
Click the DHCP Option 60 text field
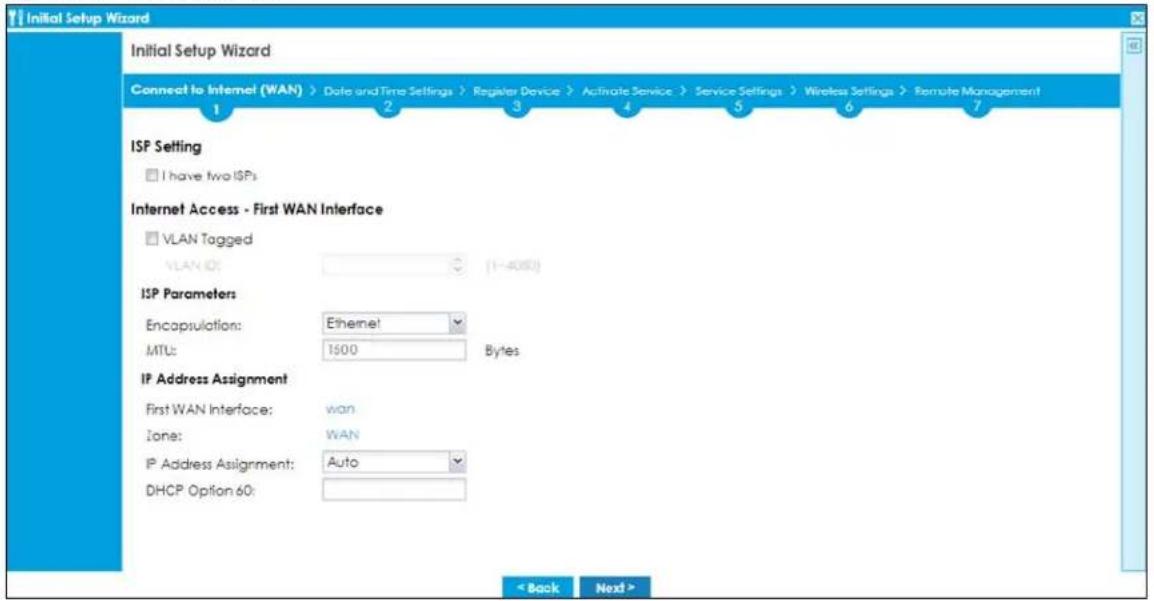click(394, 489)
